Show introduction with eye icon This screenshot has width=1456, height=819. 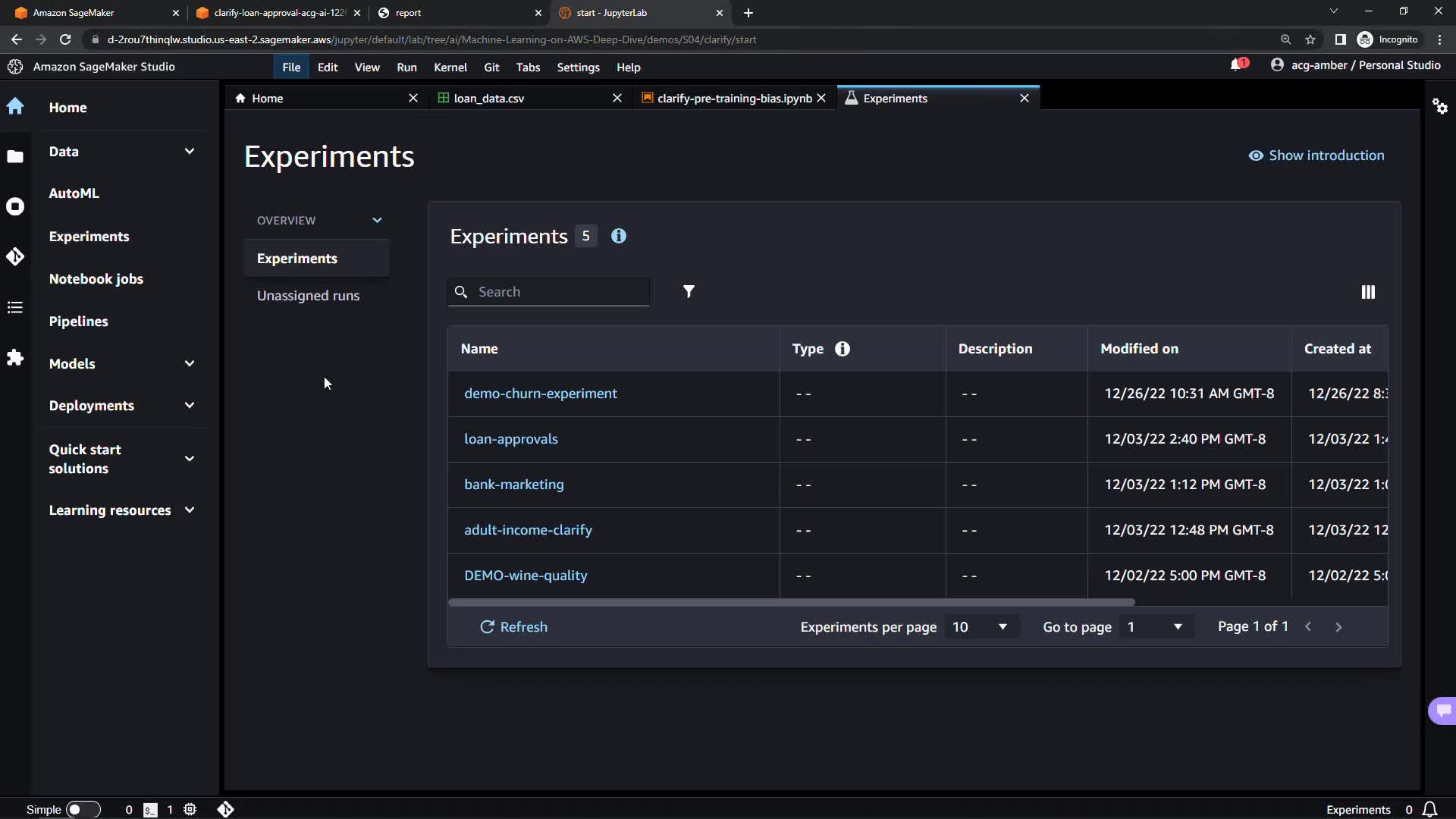tap(1316, 155)
